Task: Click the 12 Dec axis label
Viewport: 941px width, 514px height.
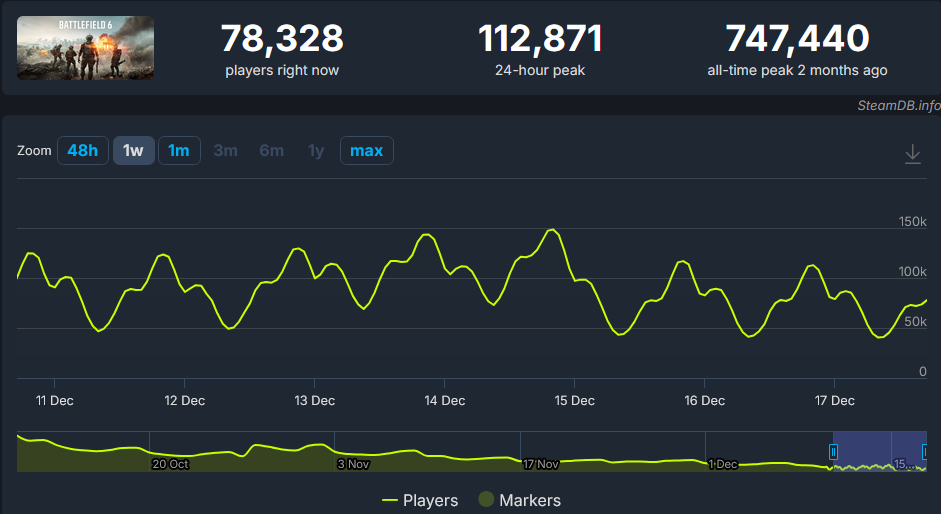Action: 185,401
